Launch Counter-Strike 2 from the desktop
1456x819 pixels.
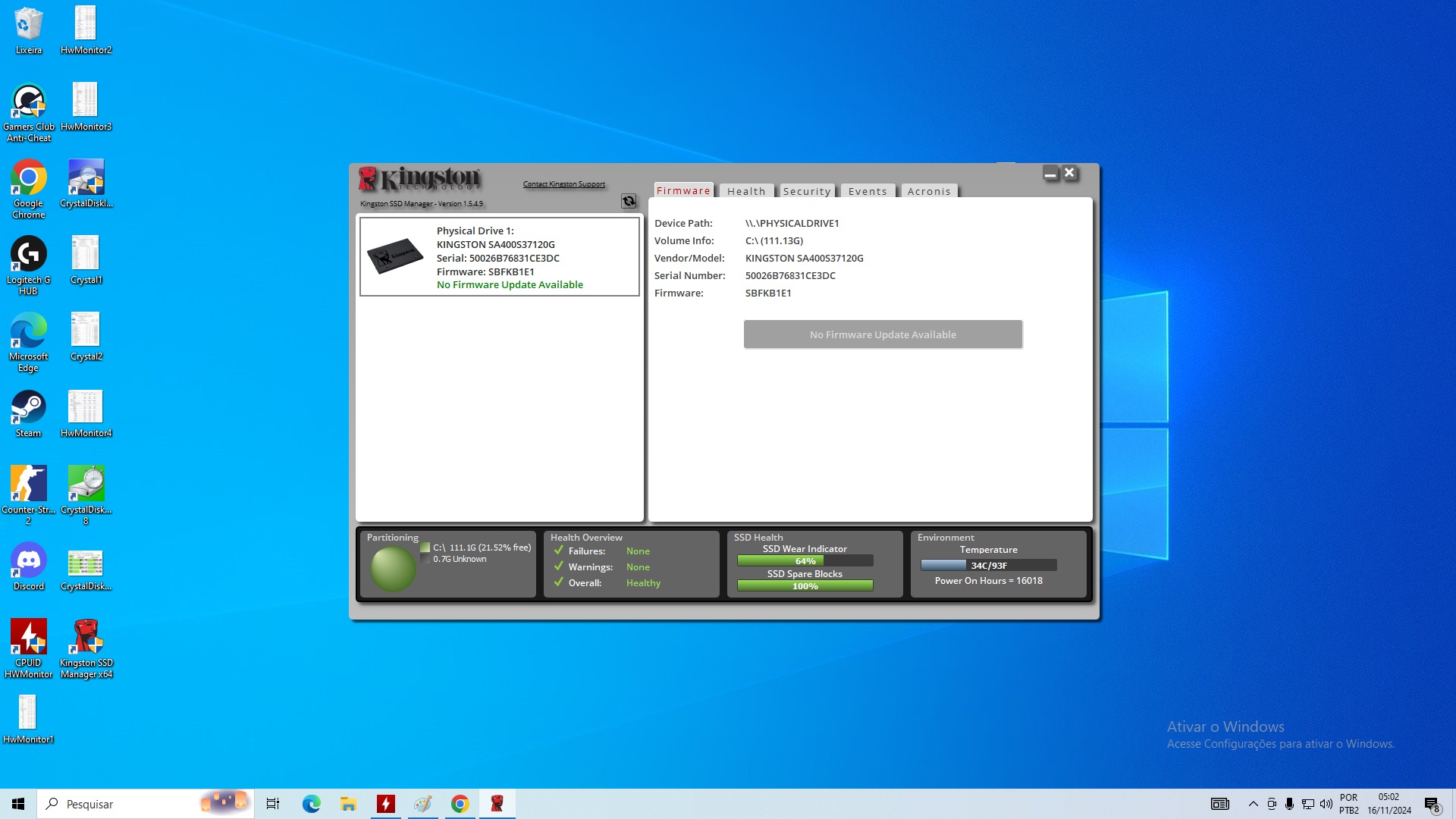pos(28,484)
